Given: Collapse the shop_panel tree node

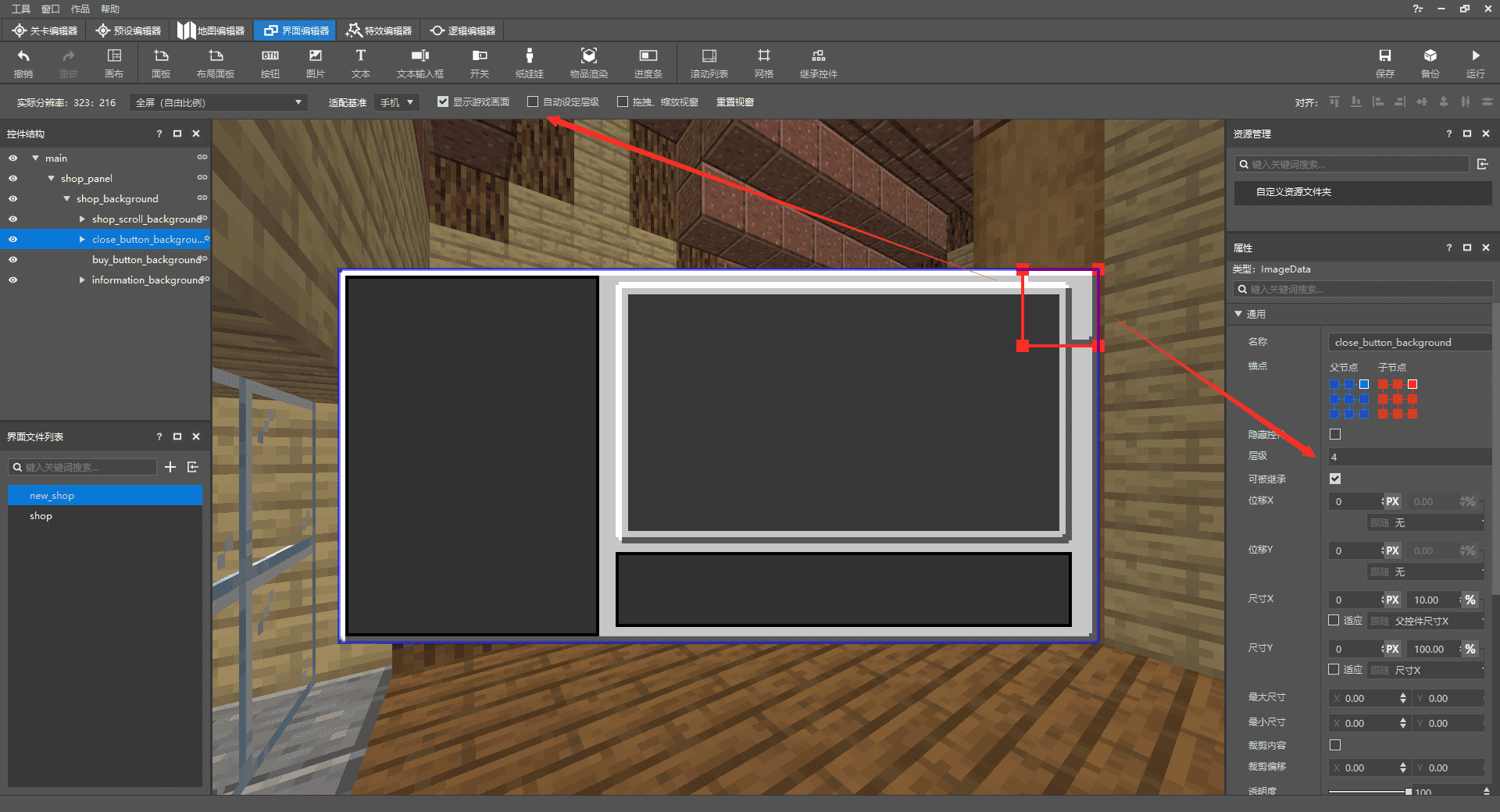Looking at the screenshot, I should click(x=51, y=178).
